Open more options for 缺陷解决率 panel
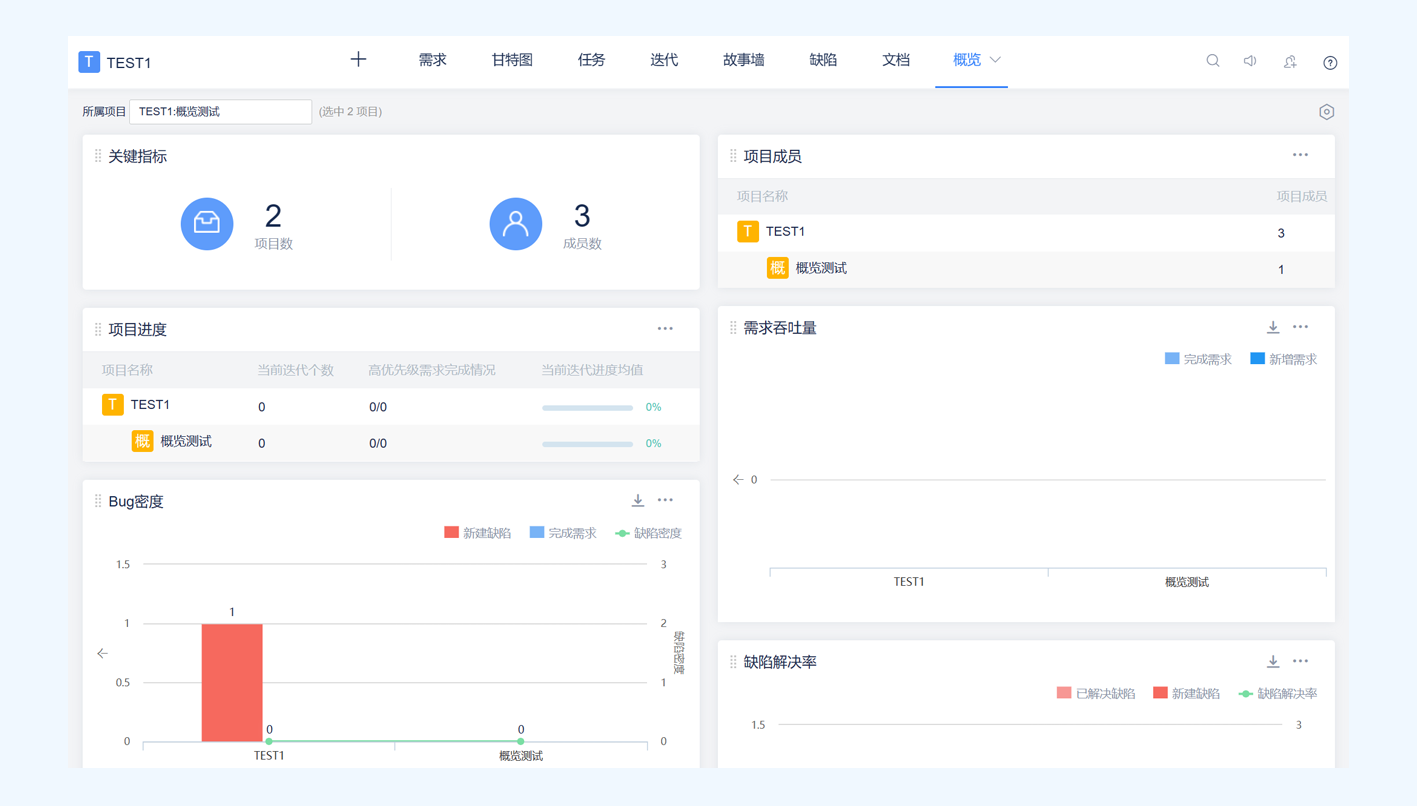 1300,661
